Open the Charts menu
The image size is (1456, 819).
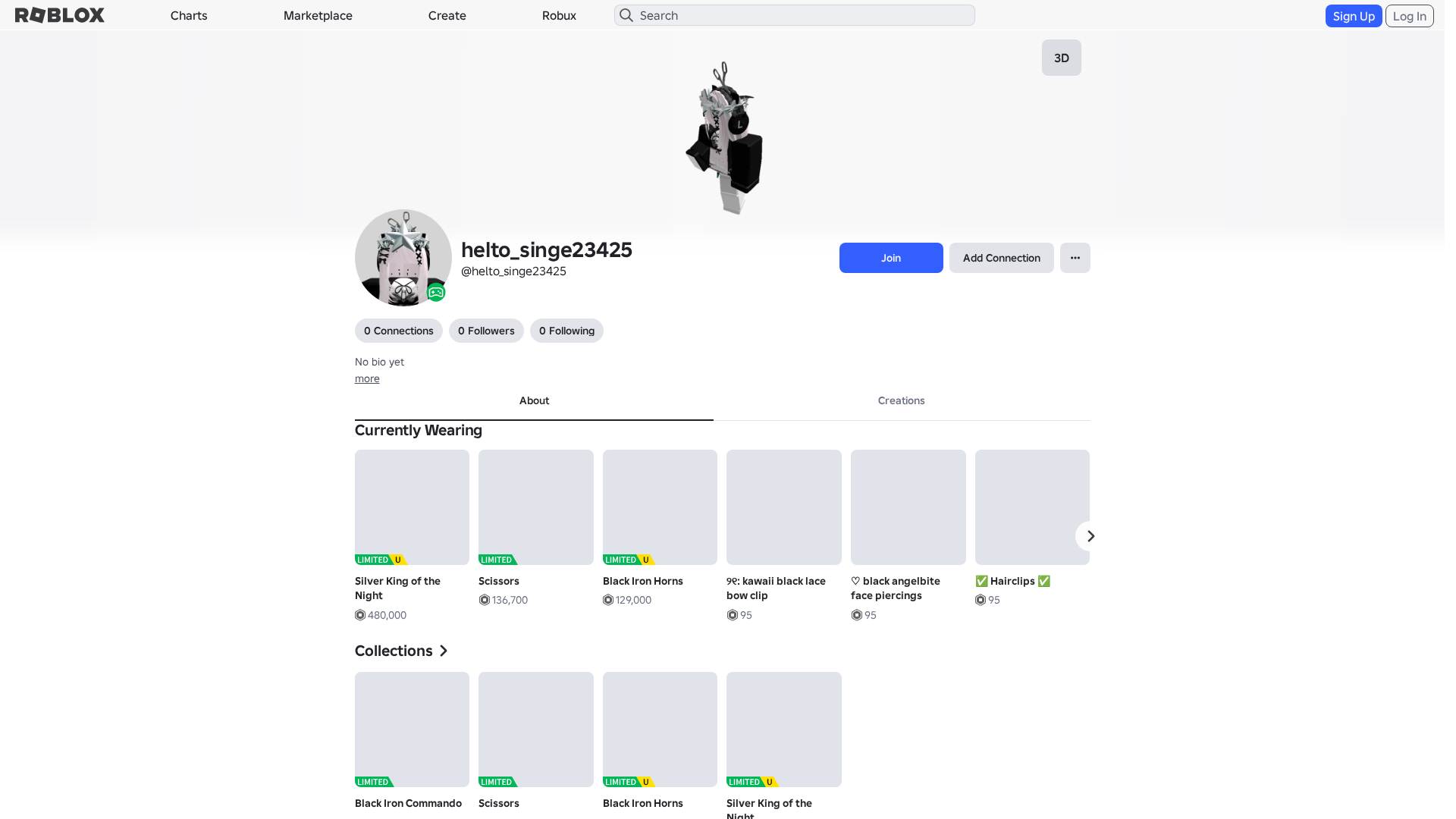pos(189,15)
